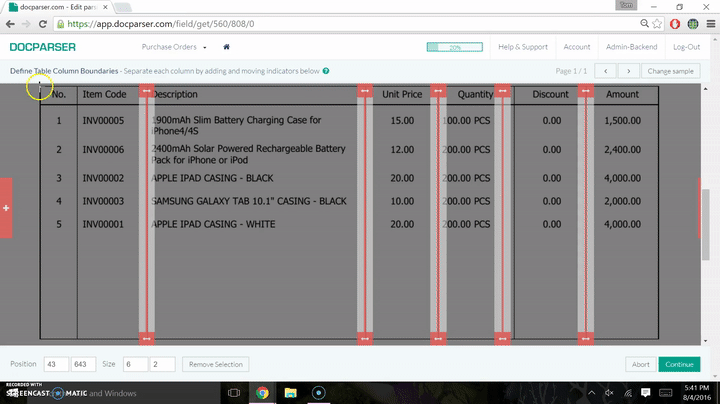Screen dimensions: 720x404
Task: Bookmark this page with the star icon
Action: point(654,22)
